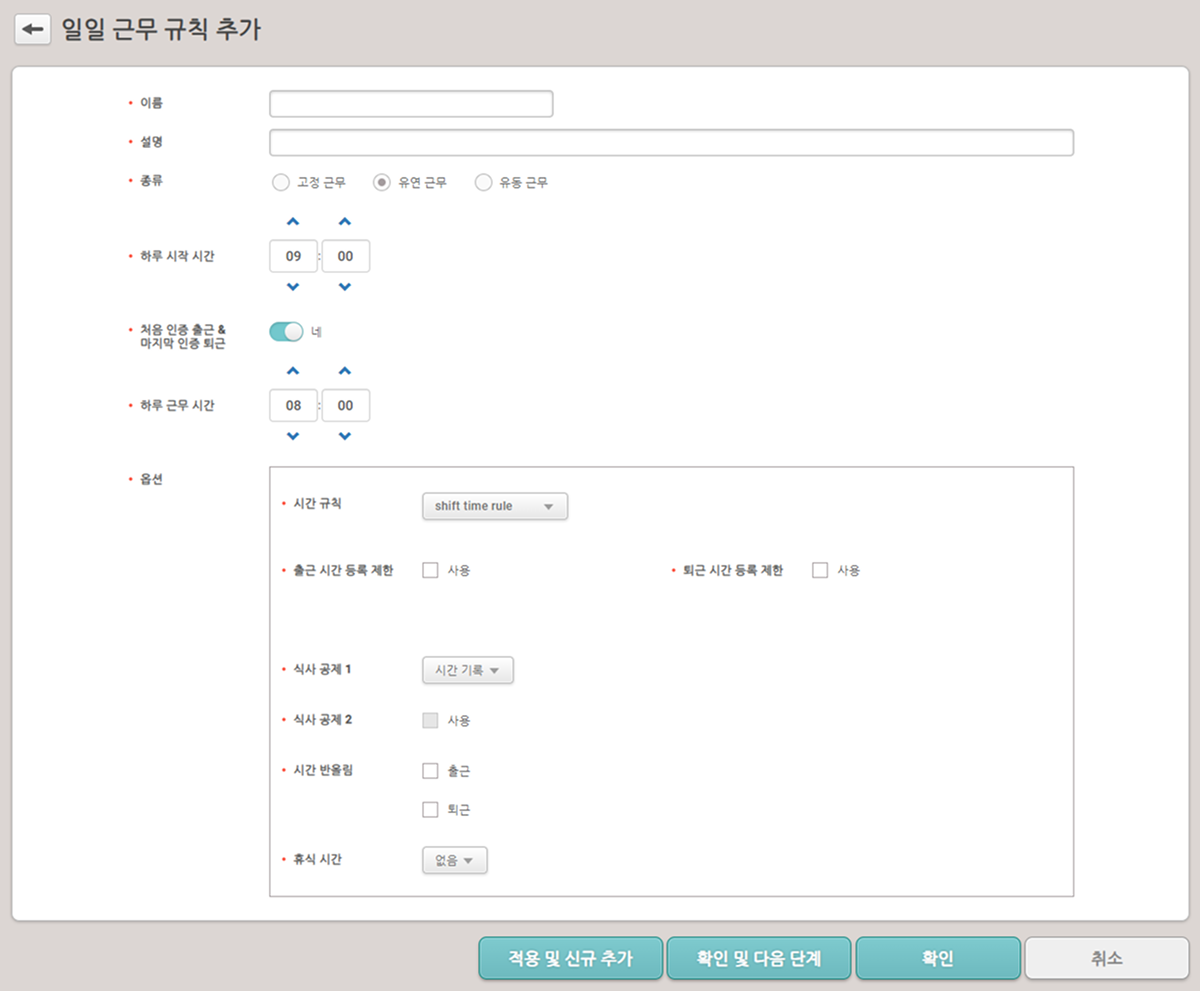
Task: Select the 고정 근무 radio button
Action: click(x=280, y=183)
